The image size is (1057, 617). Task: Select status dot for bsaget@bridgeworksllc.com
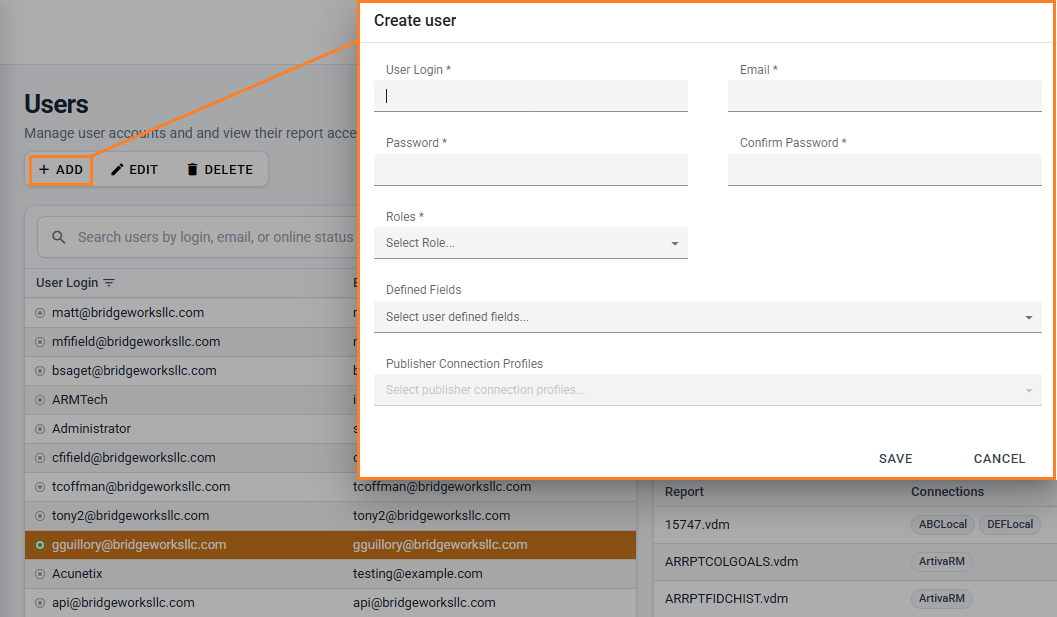40,371
